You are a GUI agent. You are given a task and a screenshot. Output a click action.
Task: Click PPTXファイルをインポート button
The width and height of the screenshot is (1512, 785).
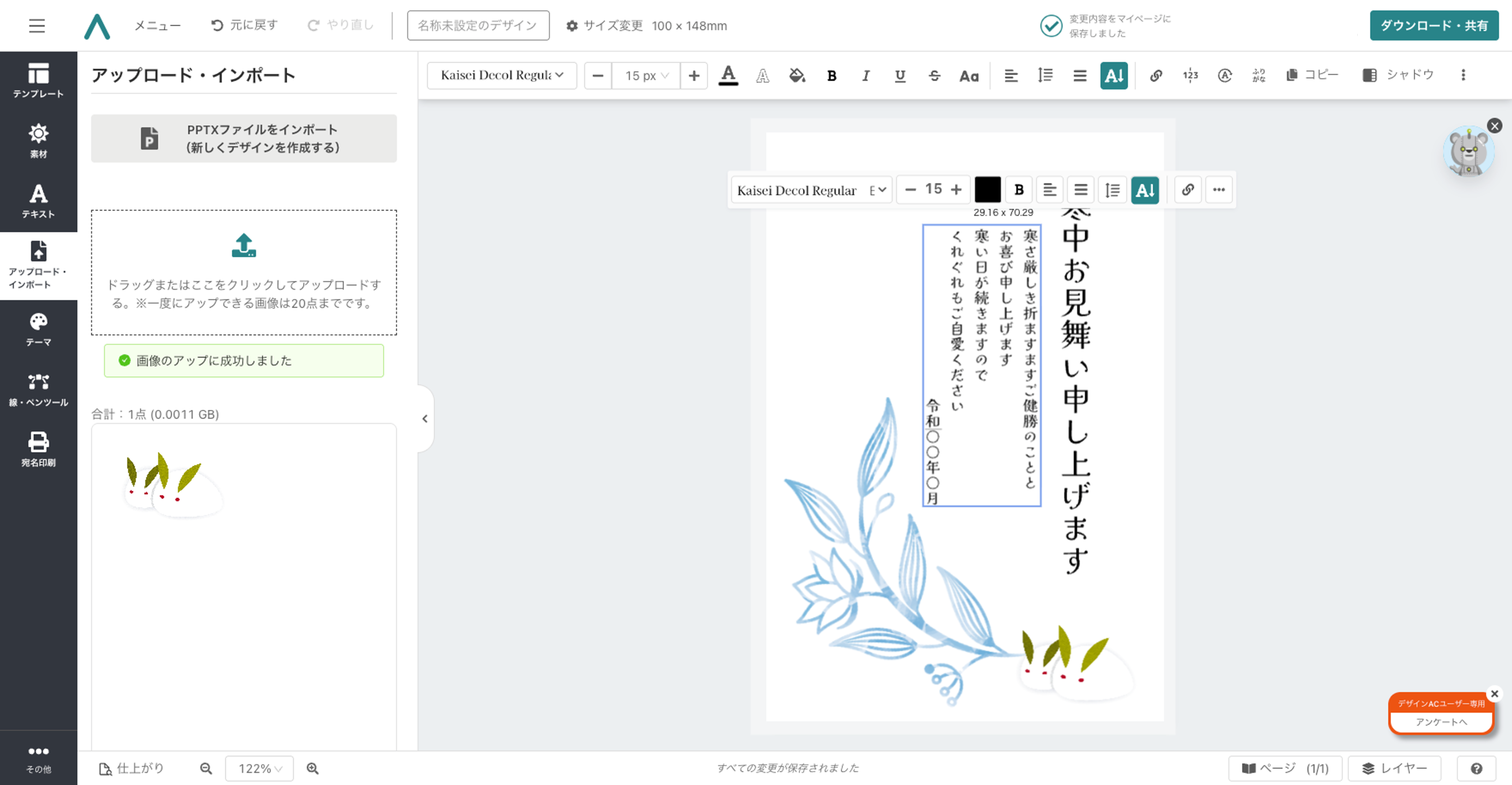tap(243, 139)
